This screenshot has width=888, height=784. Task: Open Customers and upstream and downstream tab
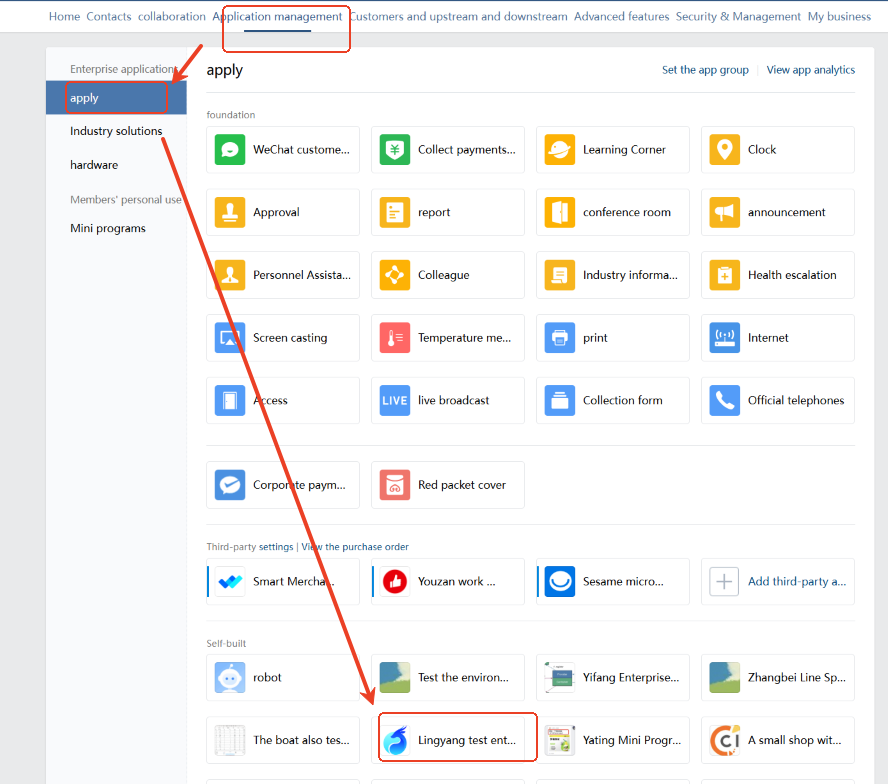pos(458,16)
